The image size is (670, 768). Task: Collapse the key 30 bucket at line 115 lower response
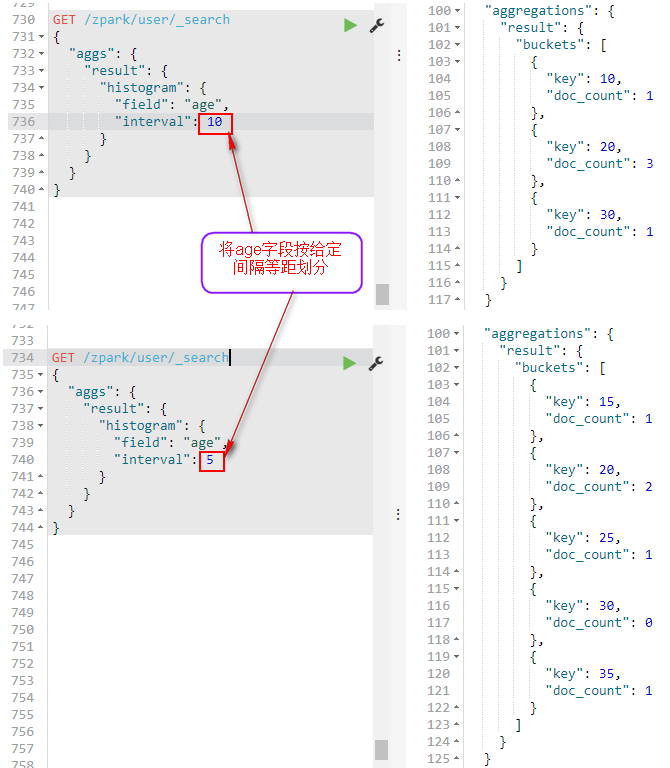point(456,589)
